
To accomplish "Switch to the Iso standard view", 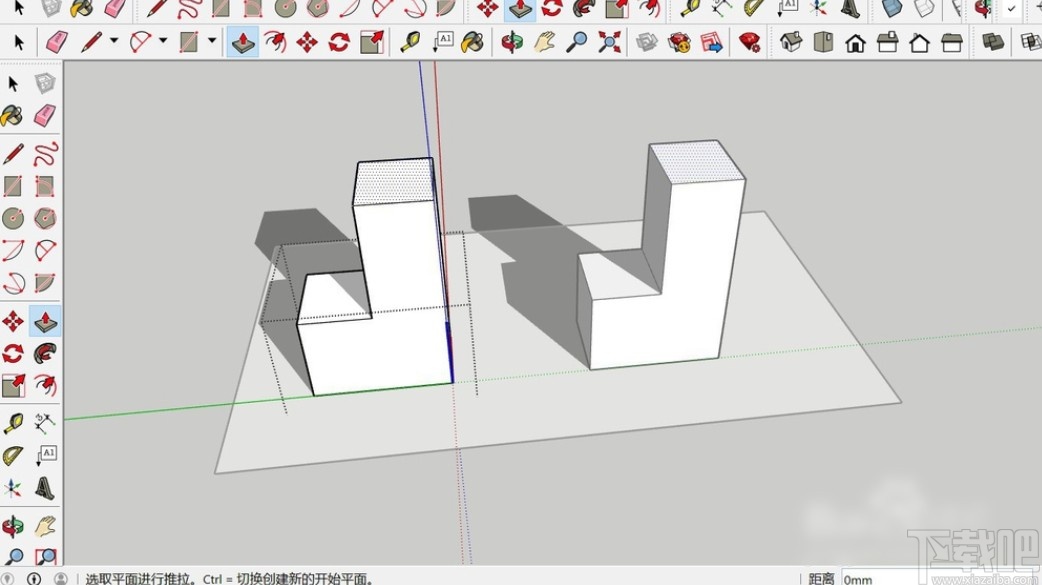I will click(x=790, y=43).
